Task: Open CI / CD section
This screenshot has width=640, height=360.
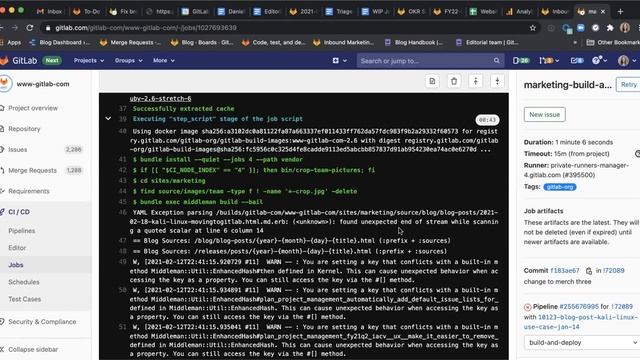Action: pos(19,212)
